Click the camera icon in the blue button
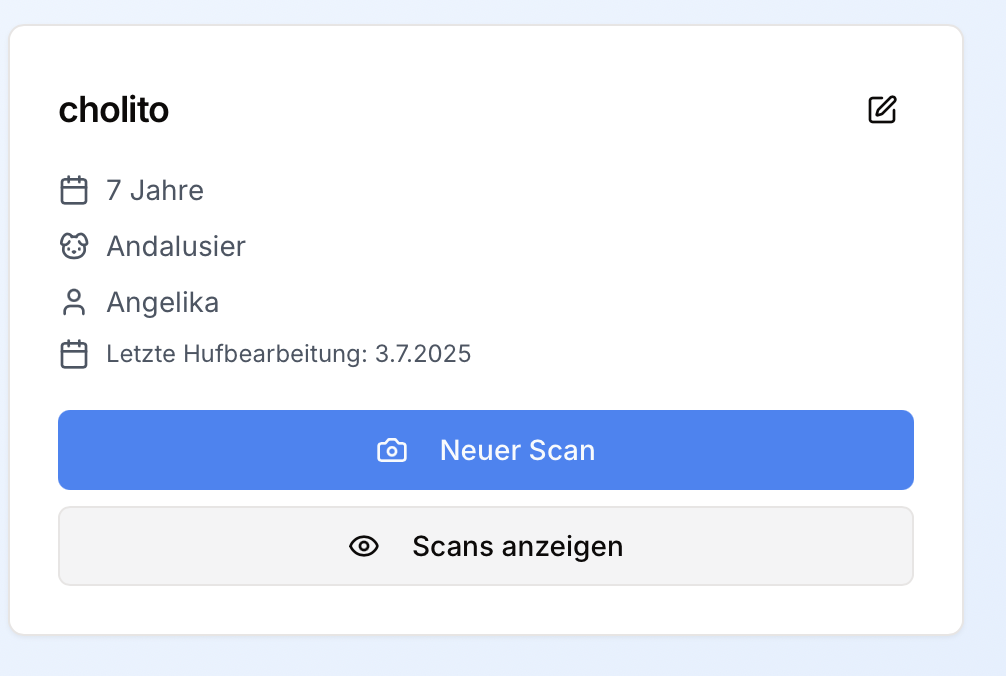The width and height of the screenshot is (1006, 676). (x=391, y=450)
